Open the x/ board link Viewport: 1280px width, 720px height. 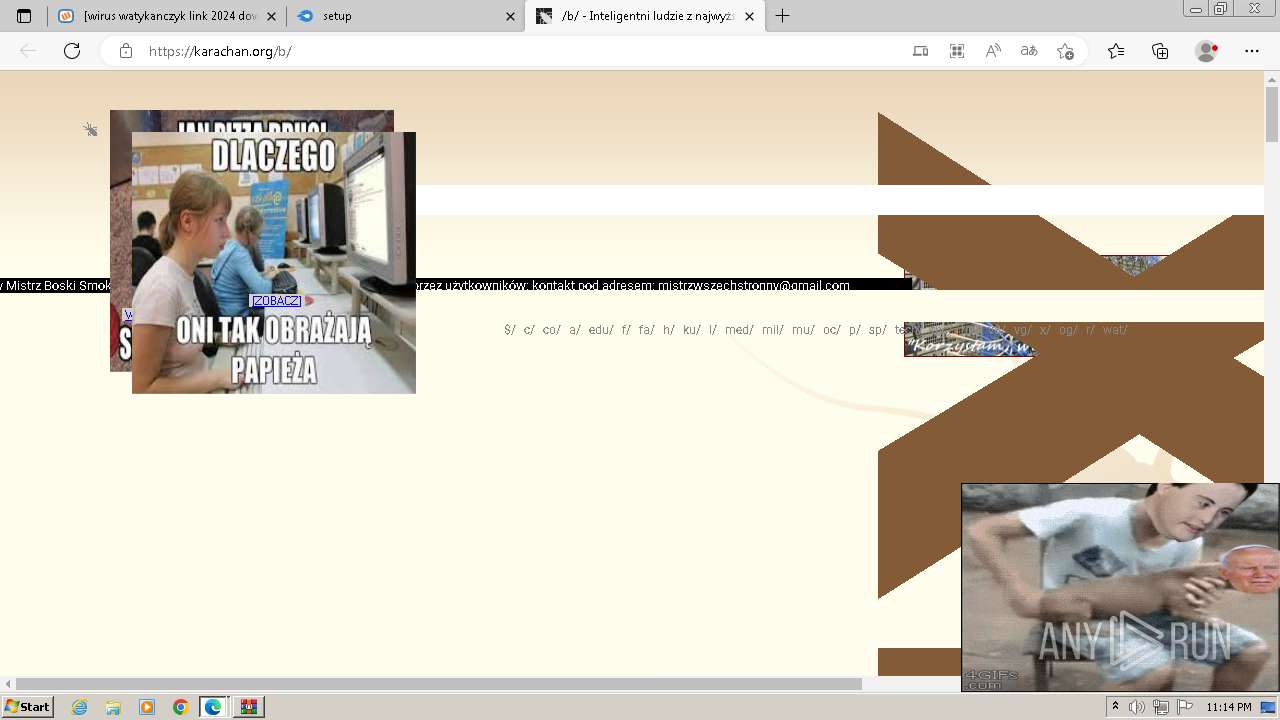[1045, 330]
